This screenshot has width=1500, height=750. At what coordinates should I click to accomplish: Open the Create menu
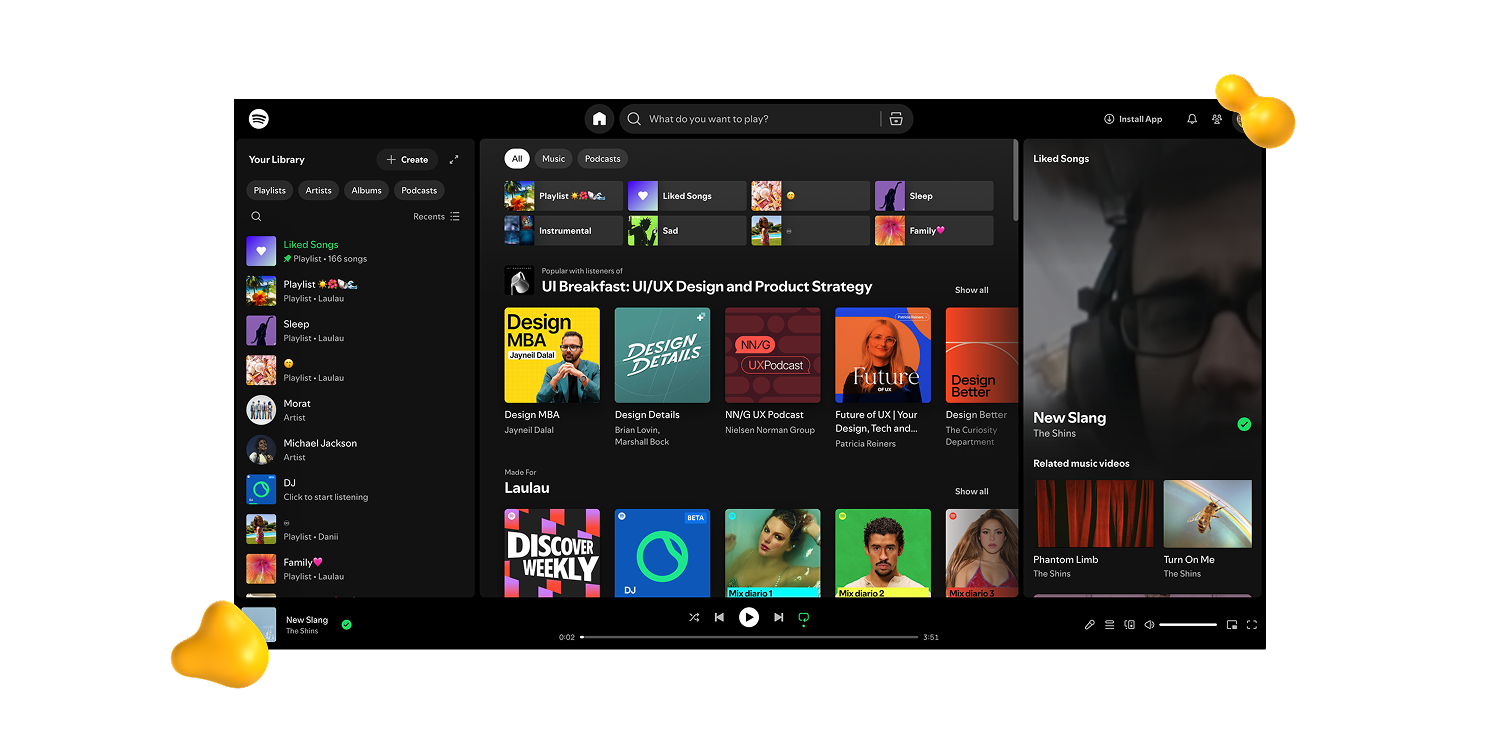pos(407,159)
